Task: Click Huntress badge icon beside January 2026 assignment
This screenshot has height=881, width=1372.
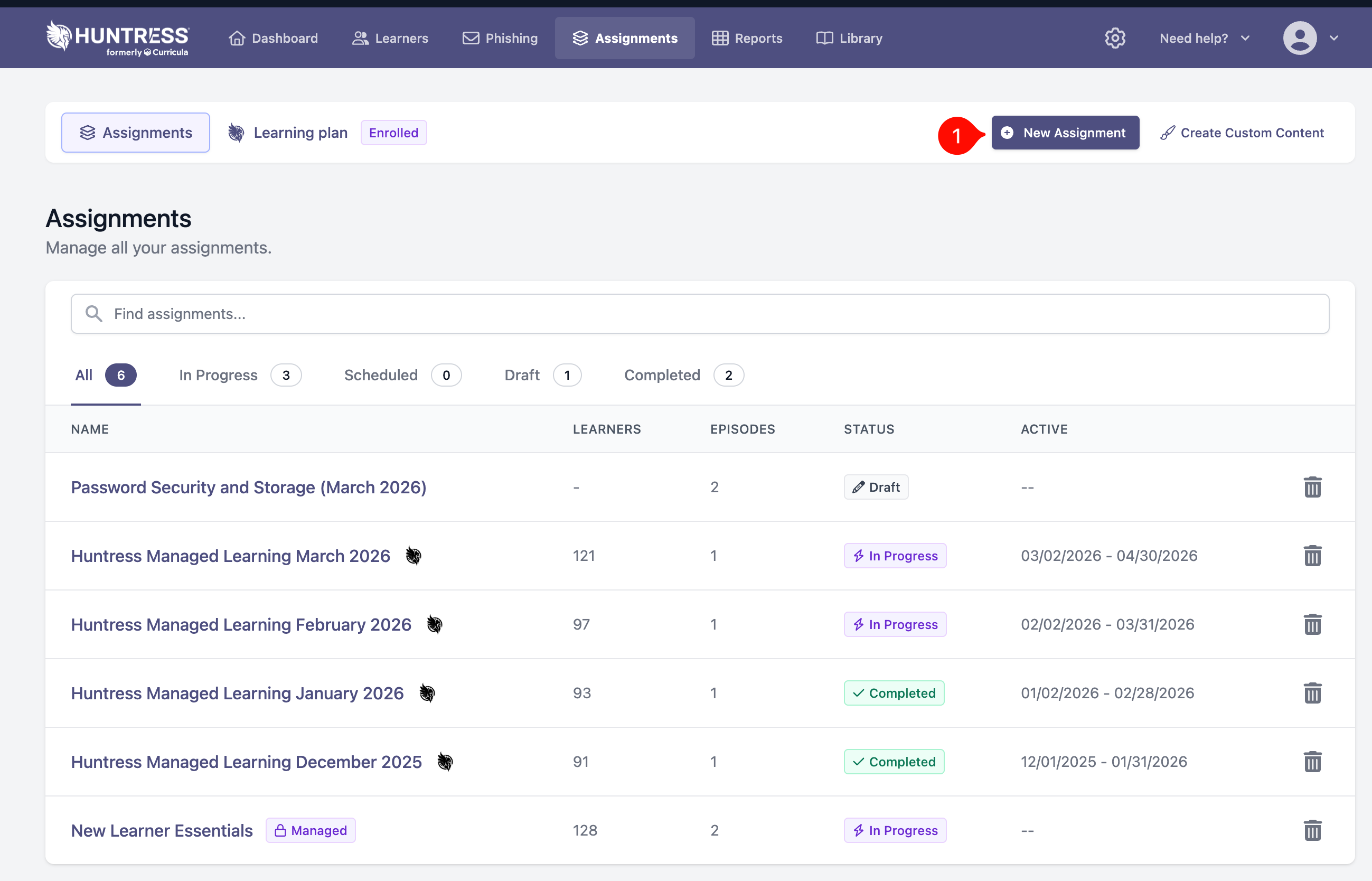Action: [x=427, y=693]
